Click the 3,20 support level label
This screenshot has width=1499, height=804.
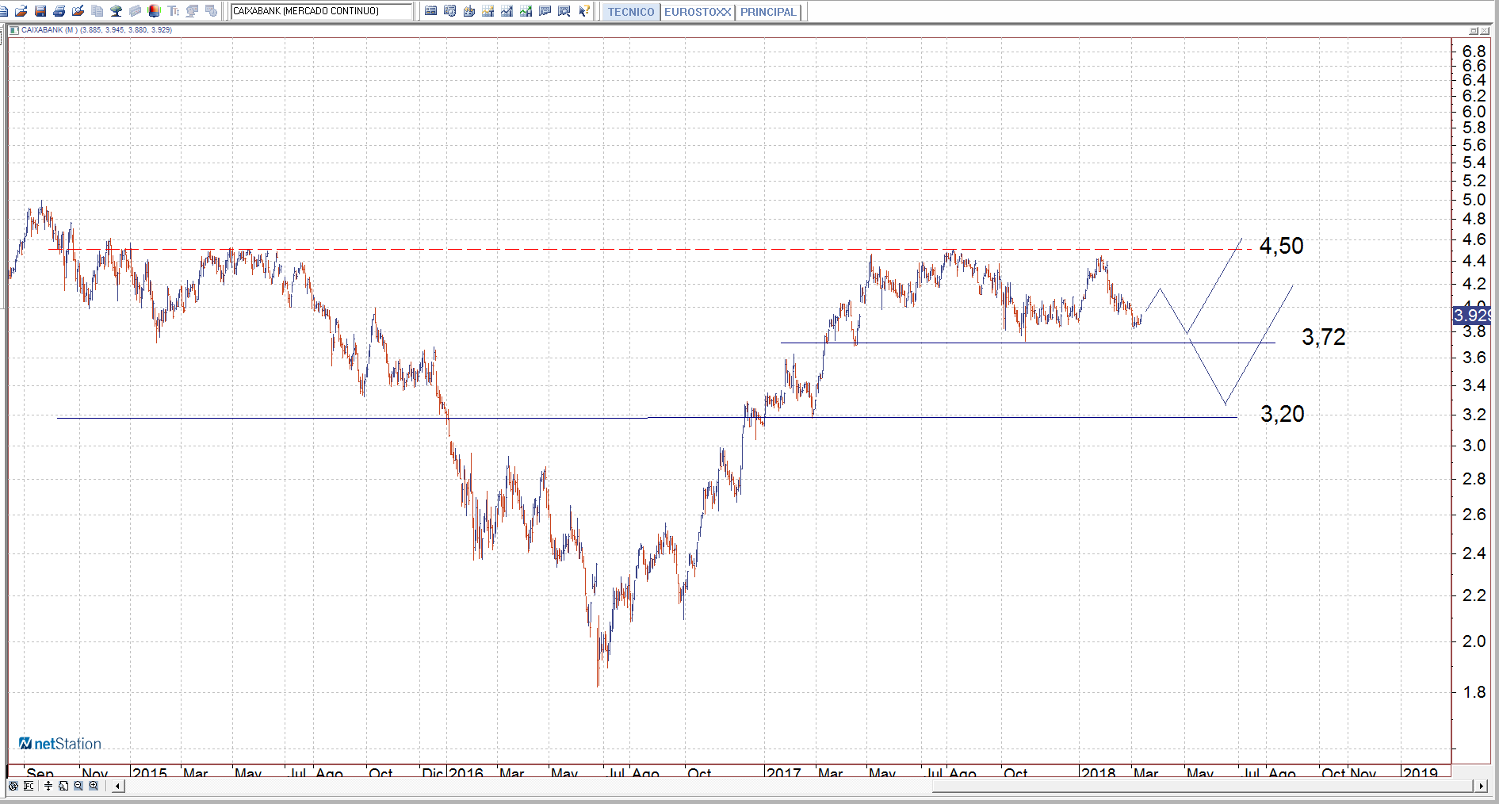(x=1282, y=414)
